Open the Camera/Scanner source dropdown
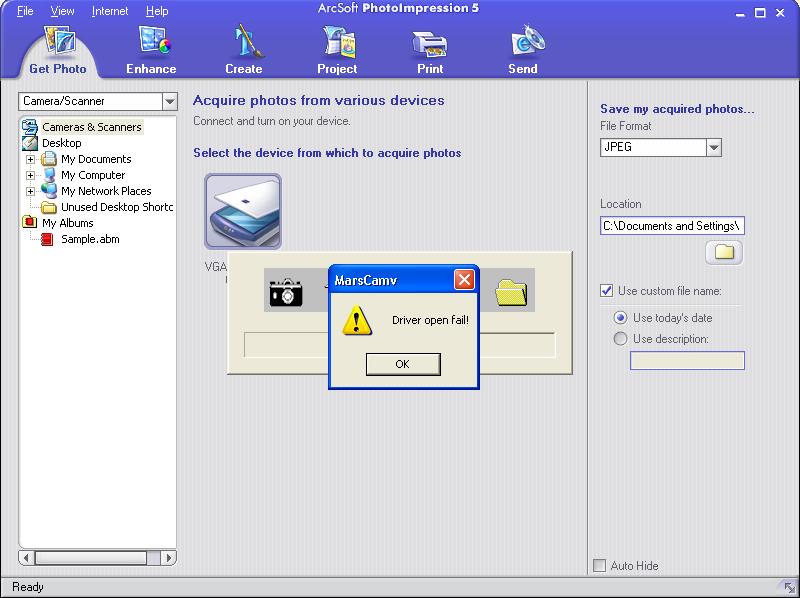 coord(169,101)
